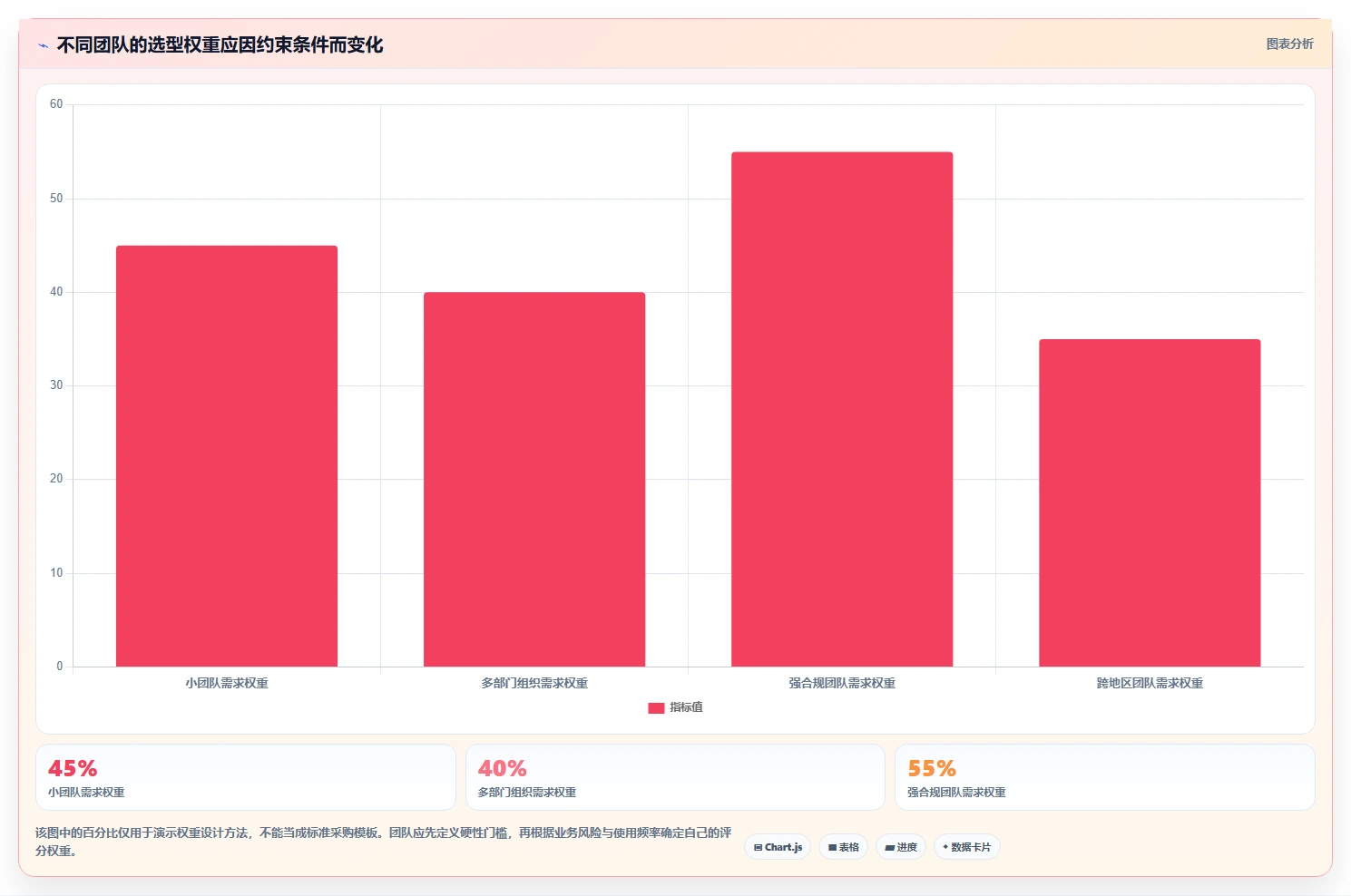1351x896 pixels.
Task: Click the title 不同团队的选型权重应因约束条件而变化
Action: point(220,44)
